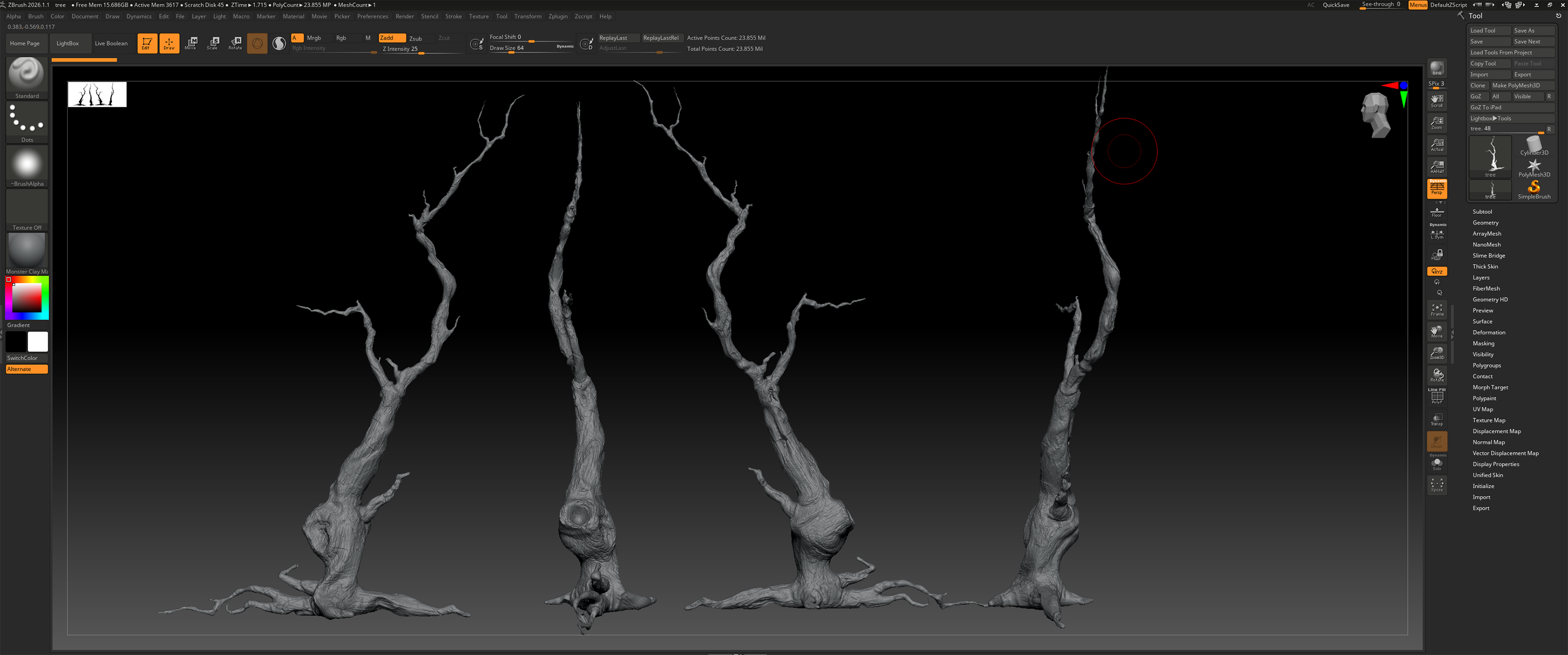1568x655 pixels.
Task: Select the Scale gizmo tool
Action: pos(213,43)
